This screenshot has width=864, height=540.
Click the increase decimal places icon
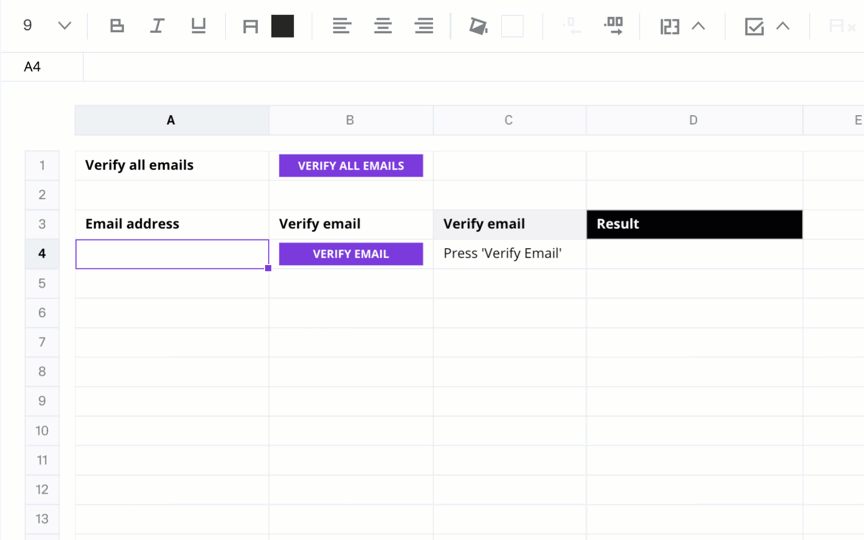(x=613, y=26)
